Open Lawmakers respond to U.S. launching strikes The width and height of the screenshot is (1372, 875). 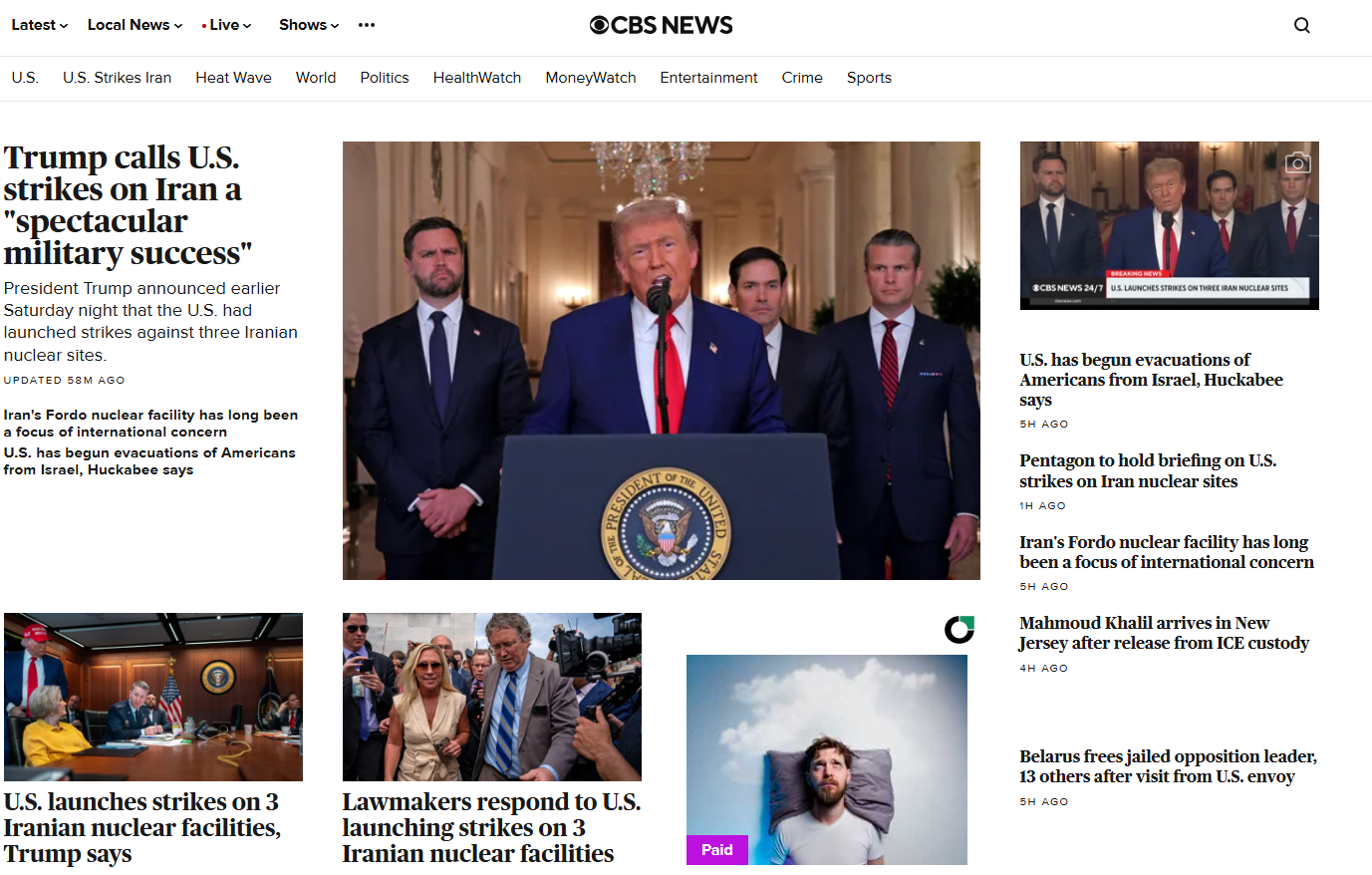tap(491, 828)
